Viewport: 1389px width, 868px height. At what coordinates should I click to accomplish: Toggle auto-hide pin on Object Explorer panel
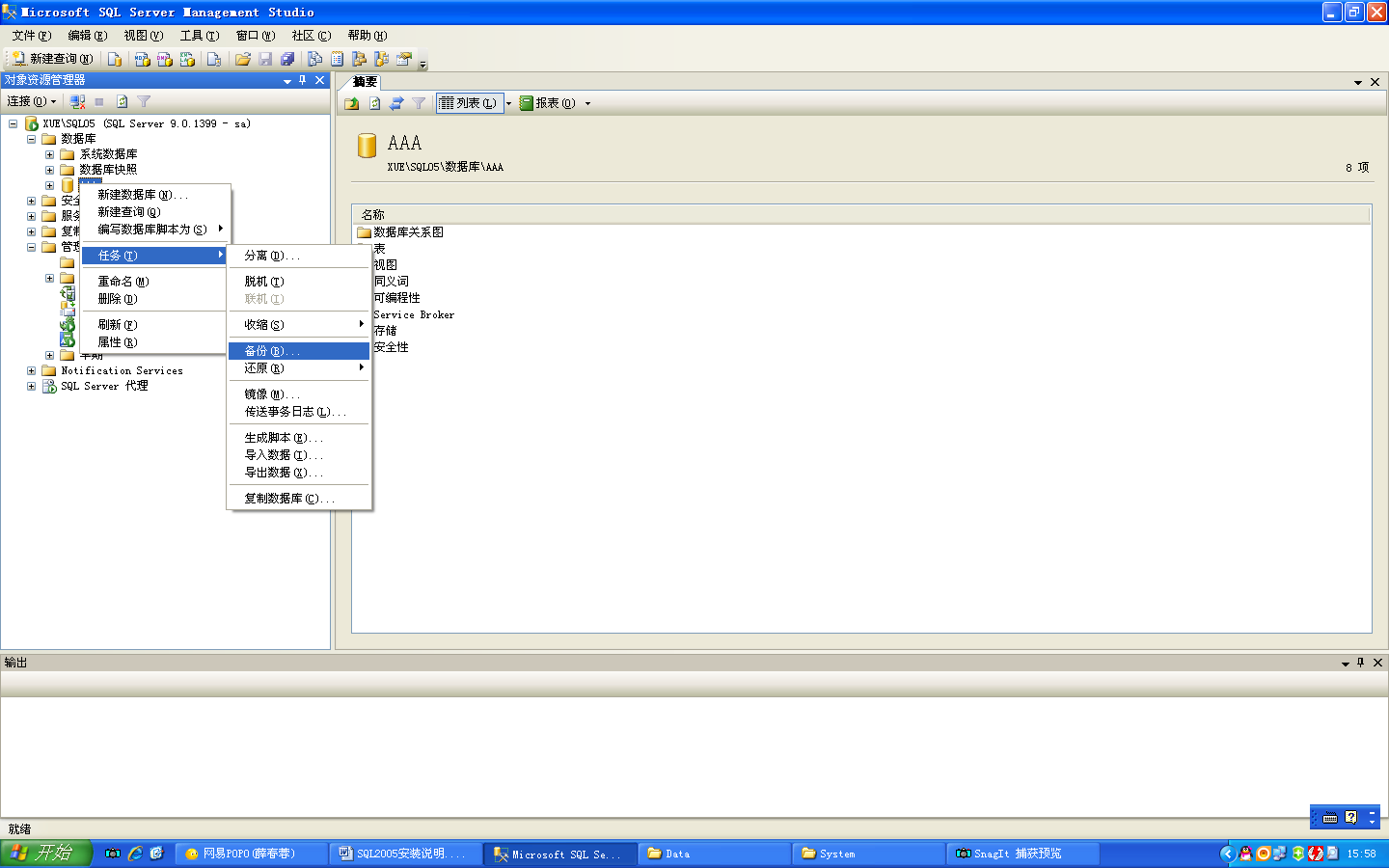click(x=303, y=80)
